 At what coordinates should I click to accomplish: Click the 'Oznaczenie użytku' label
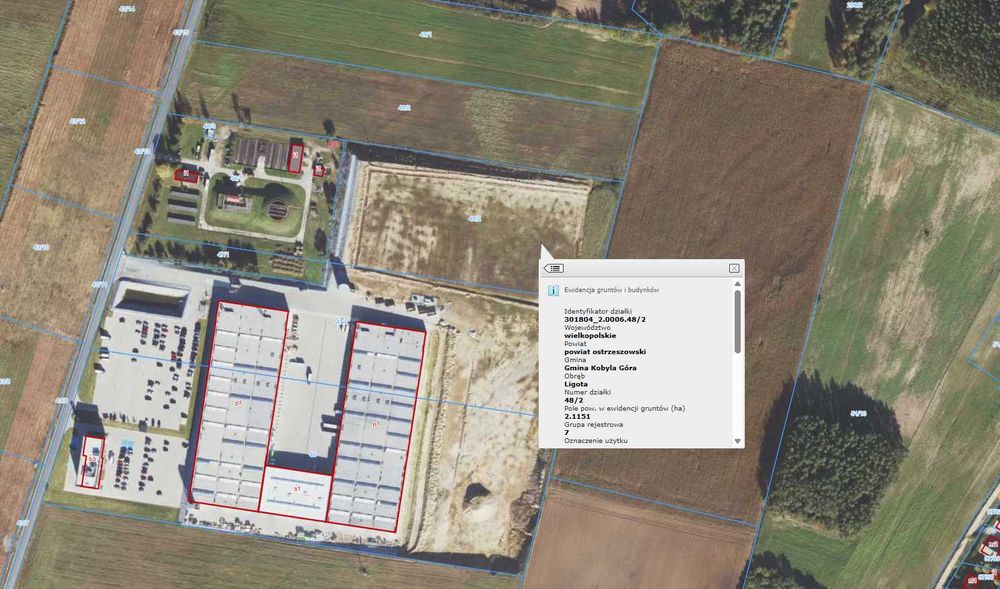pos(596,440)
